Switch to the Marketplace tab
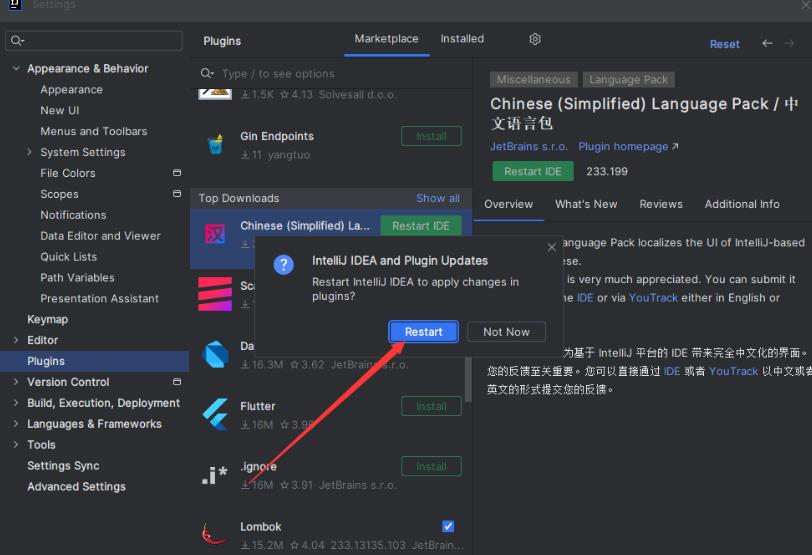 (x=386, y=39)
